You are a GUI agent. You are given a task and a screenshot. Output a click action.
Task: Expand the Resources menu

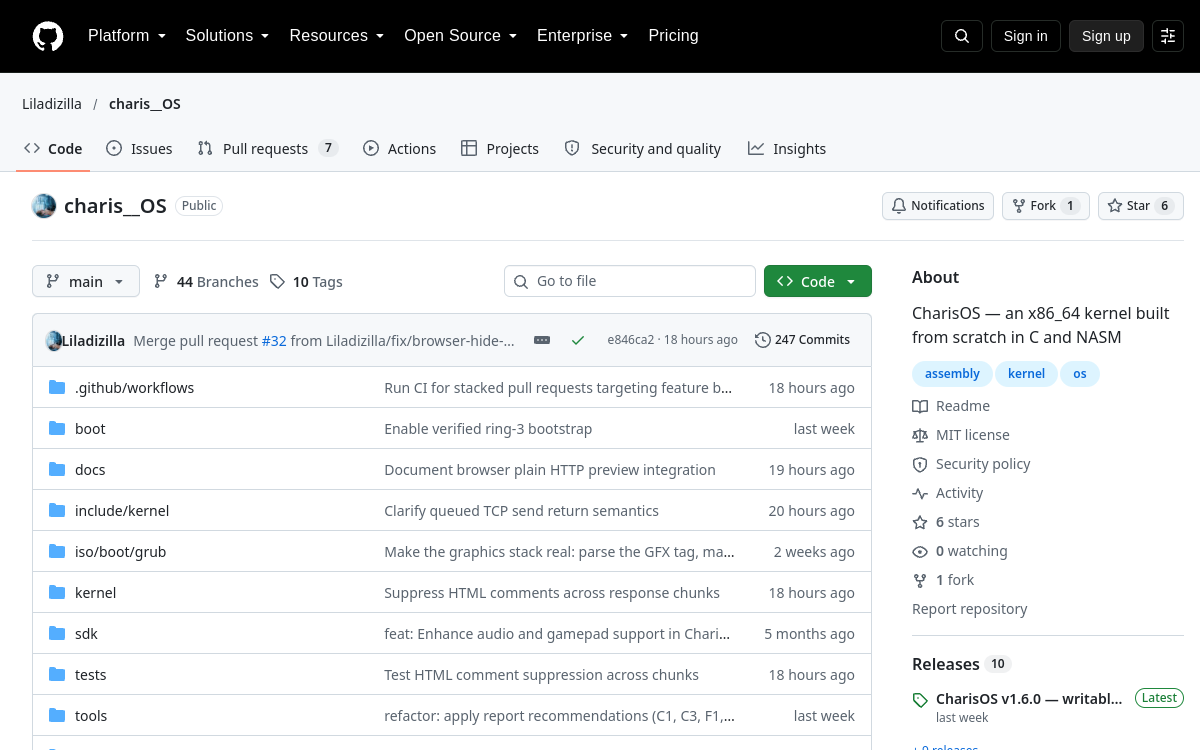[337, 36]
